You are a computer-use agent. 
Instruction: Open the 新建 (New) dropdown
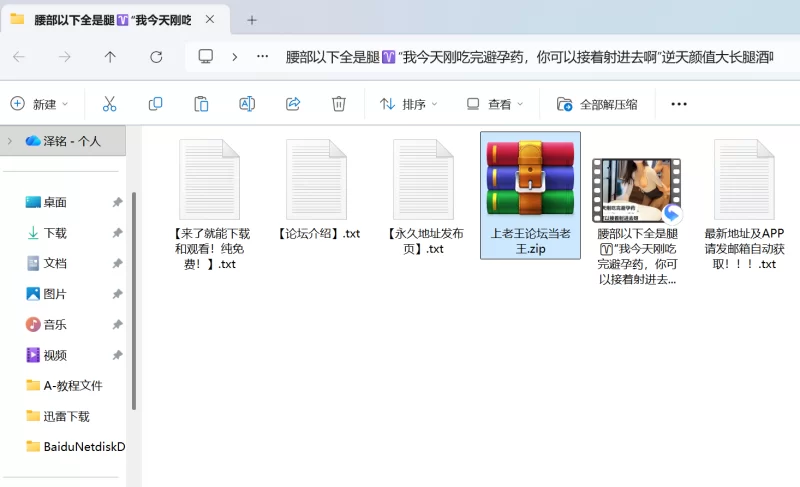[x=39, y=104]
